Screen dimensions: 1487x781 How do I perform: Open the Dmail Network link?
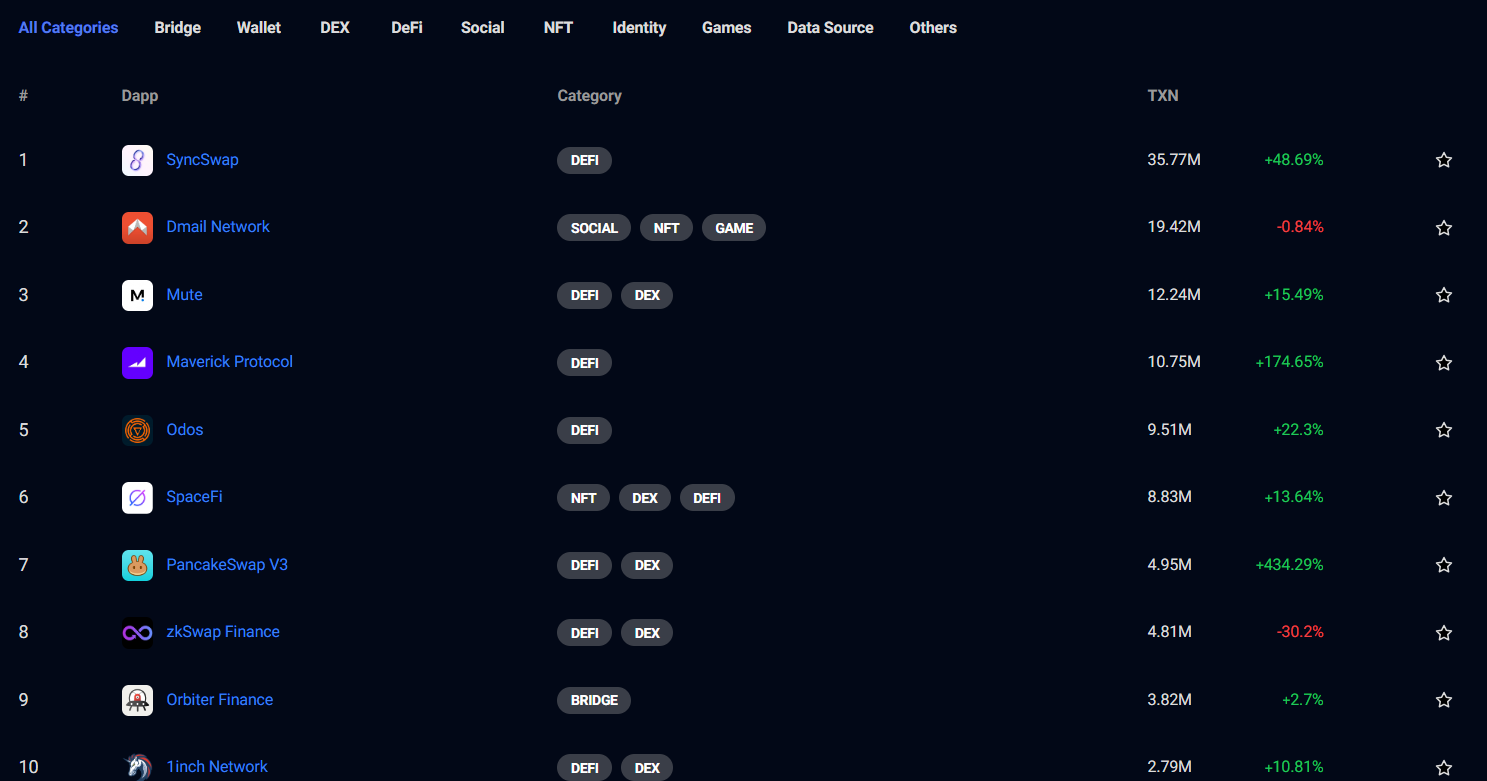[x=218, y=227]
